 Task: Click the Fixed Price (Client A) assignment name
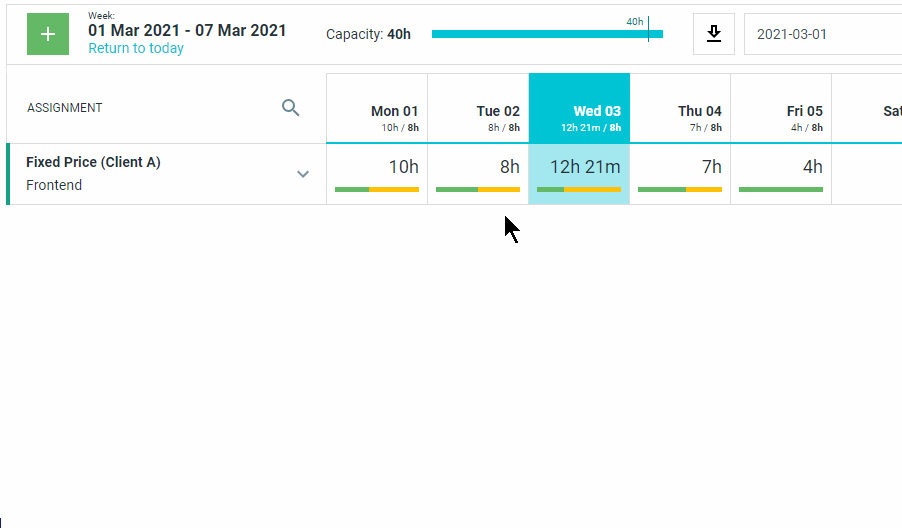click(x=93, y=162)
